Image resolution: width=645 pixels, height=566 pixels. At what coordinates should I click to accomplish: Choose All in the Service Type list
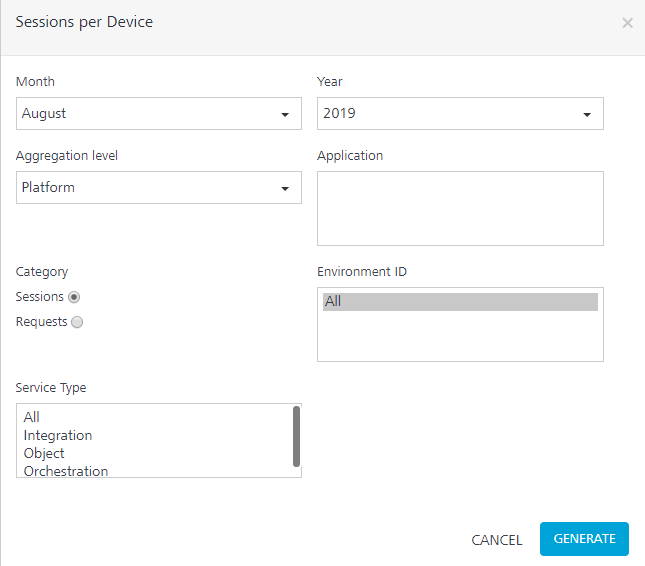click(x=32, y=417)
